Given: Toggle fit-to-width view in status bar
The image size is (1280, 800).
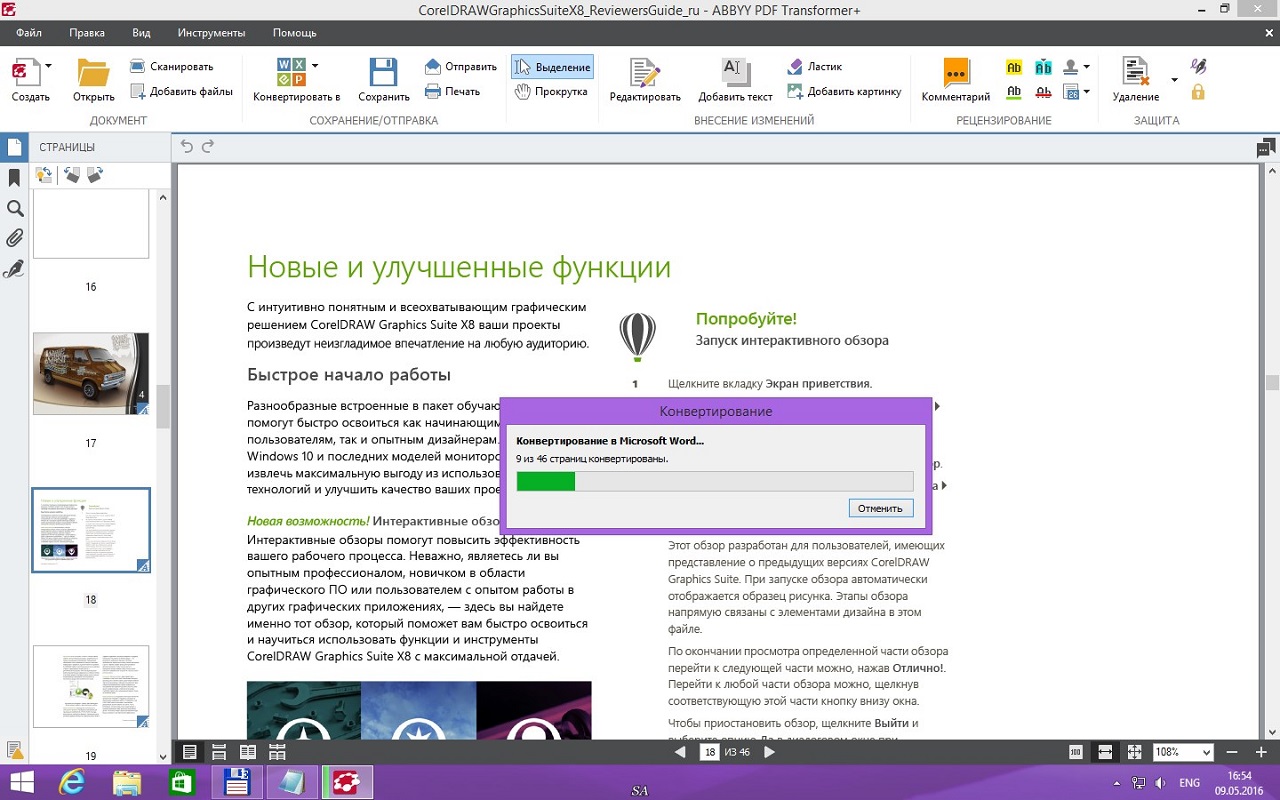Looking at the screenshot, I should 1105,752.
